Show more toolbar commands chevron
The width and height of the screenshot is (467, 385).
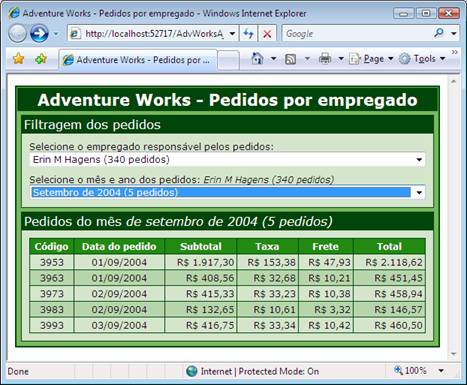click(455, 52)
